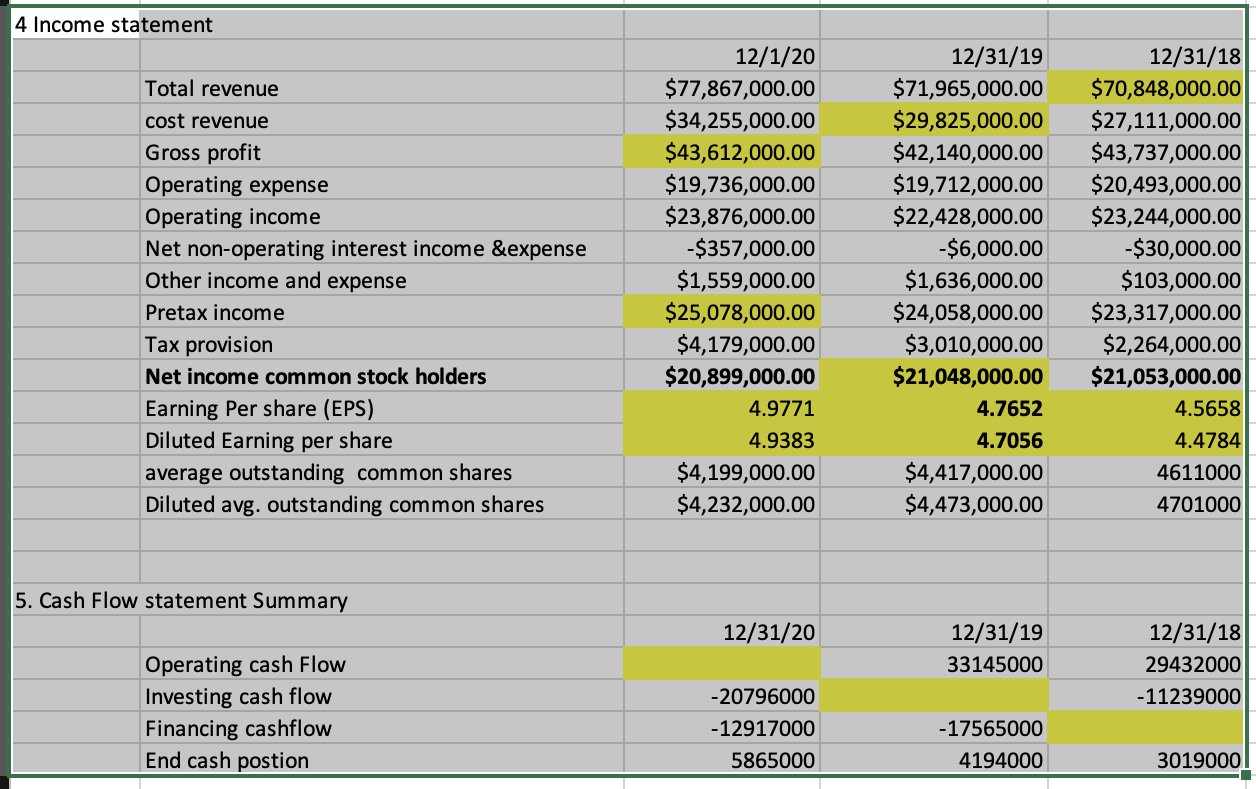
Task: Click the Tax provision value $4,179,000.00
Action: click(x=720, y=344)
